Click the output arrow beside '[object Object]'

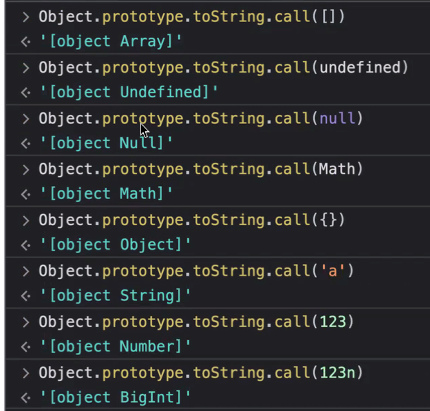point(26,245)
